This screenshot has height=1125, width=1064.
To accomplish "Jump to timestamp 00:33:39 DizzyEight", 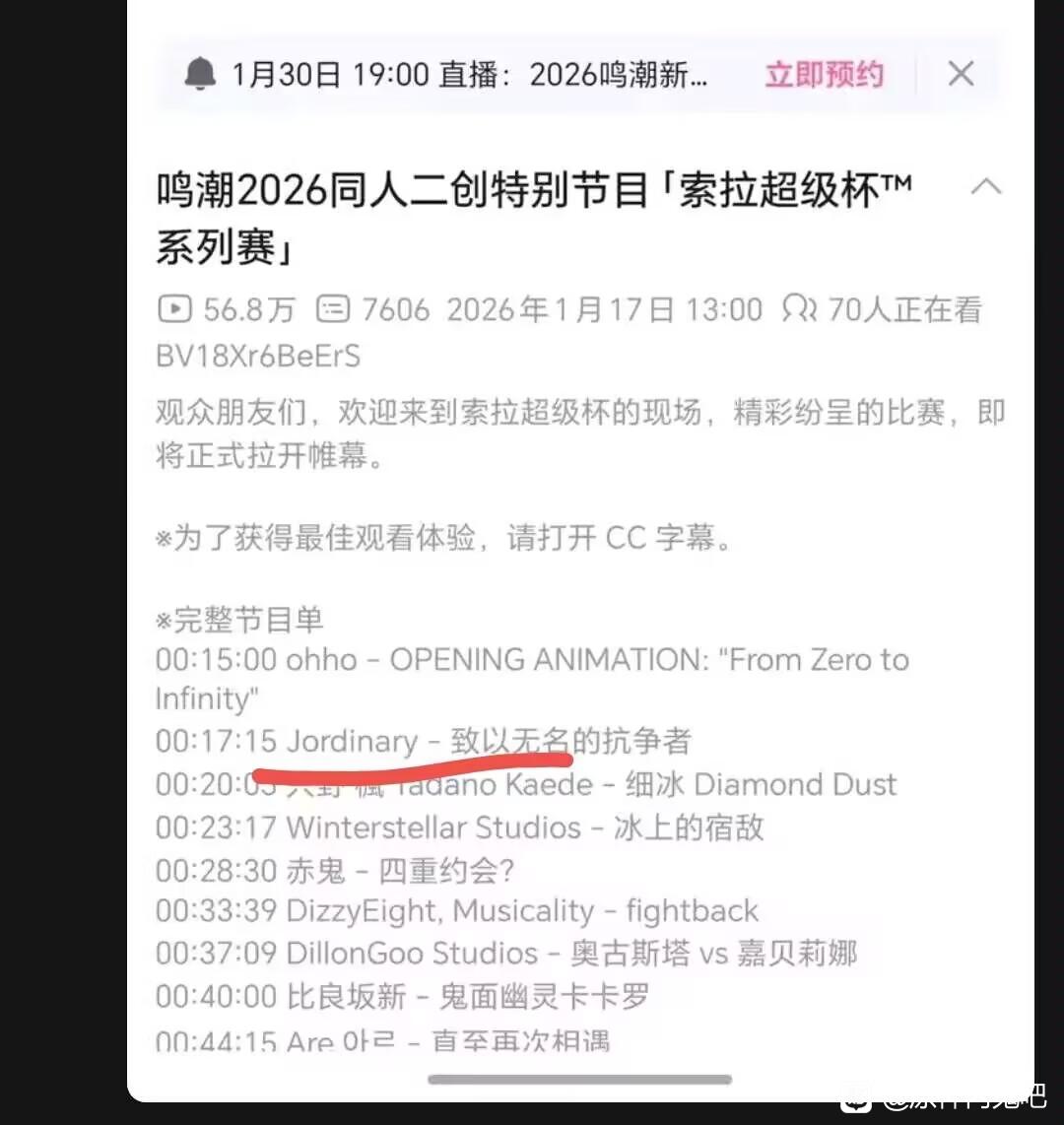I will 216,910.
